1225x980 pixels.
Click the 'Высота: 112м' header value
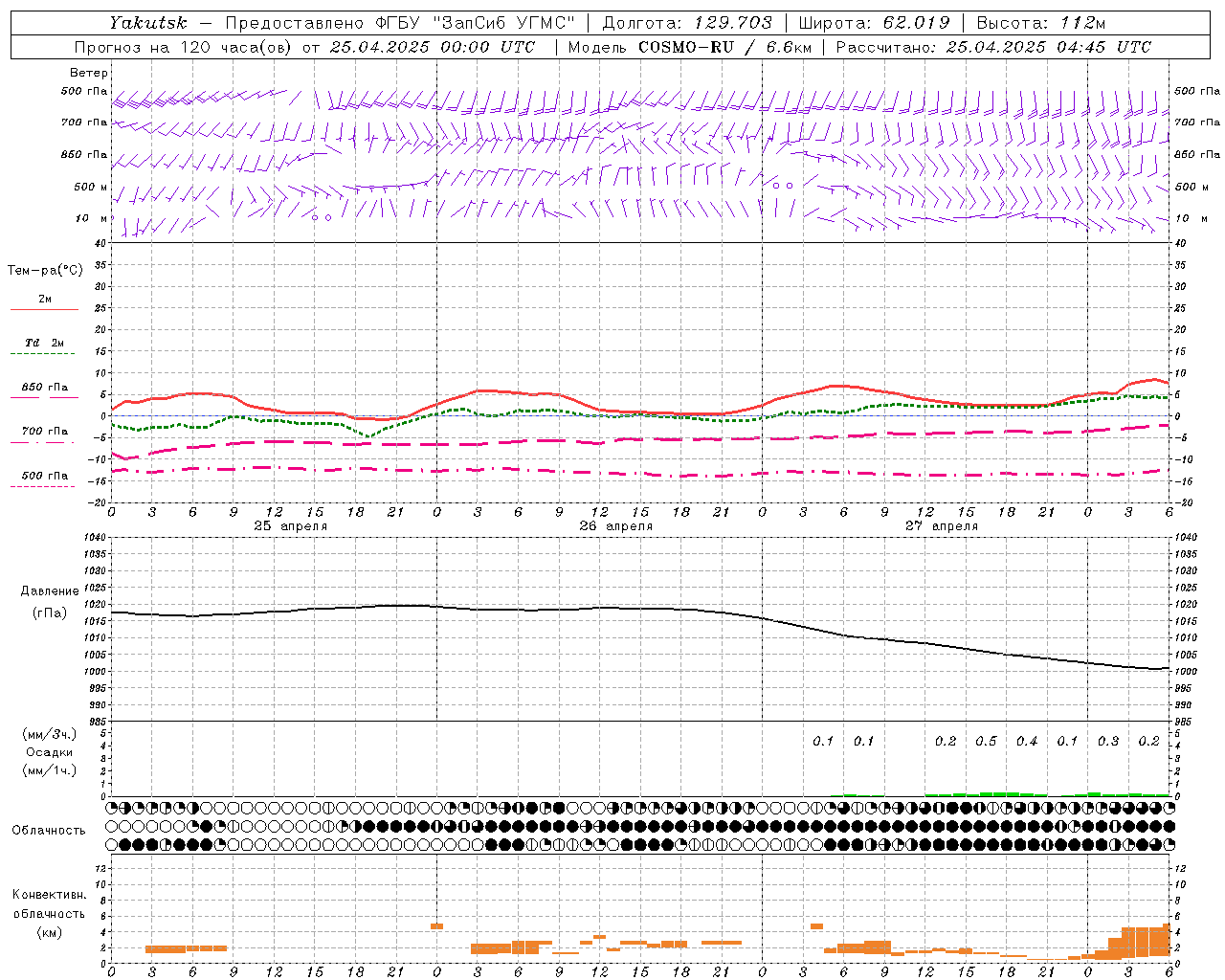pyautogui.click(x=1041, y=23)
